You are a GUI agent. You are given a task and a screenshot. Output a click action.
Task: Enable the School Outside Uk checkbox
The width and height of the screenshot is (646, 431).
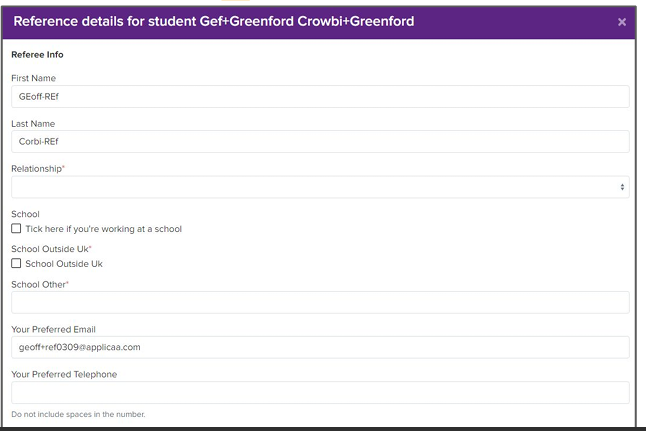point(16,264)
